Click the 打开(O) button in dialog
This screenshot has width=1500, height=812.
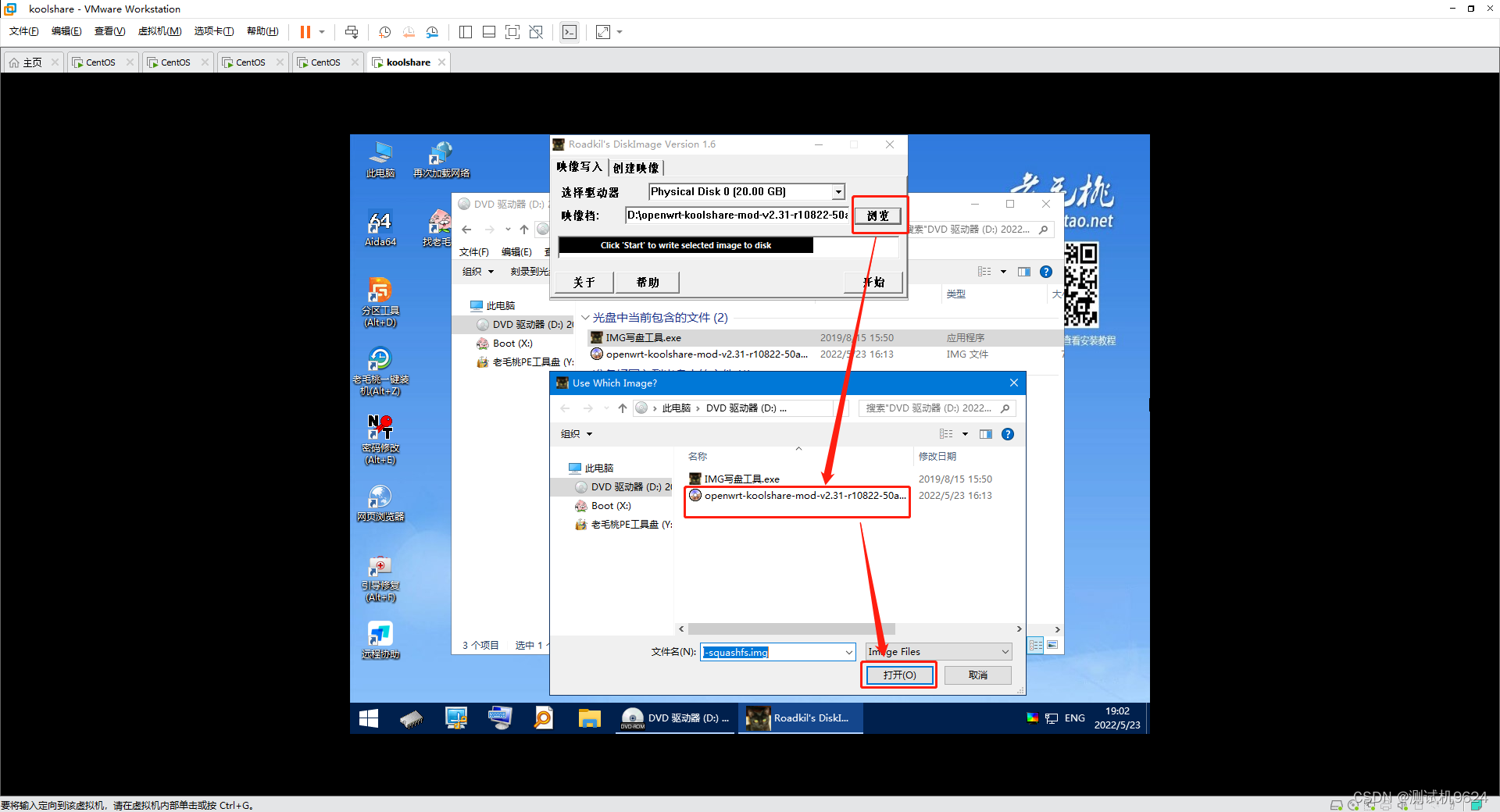coord(899,675)
